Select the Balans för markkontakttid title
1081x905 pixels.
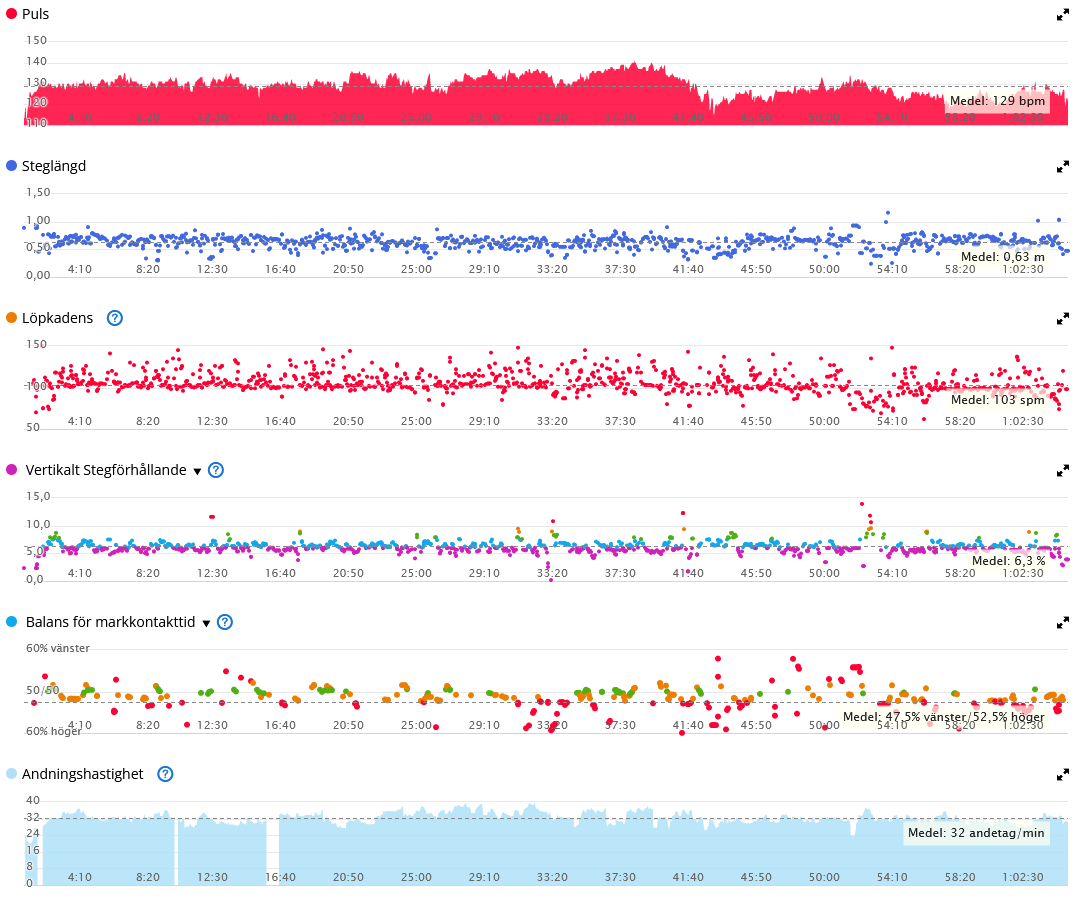[x=110, y=622]
